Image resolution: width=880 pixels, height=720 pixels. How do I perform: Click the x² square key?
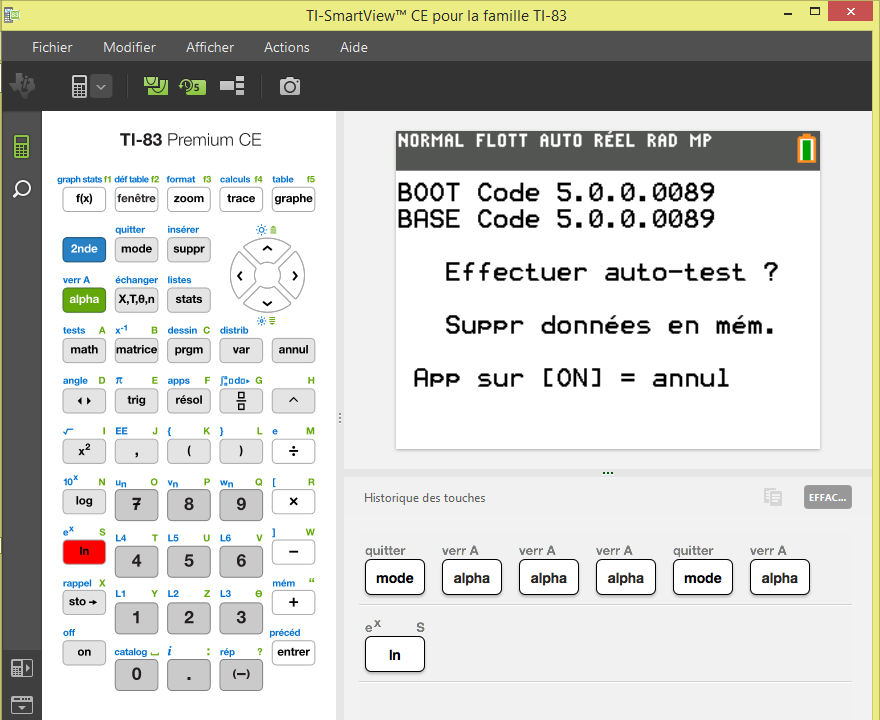point(84,451)
